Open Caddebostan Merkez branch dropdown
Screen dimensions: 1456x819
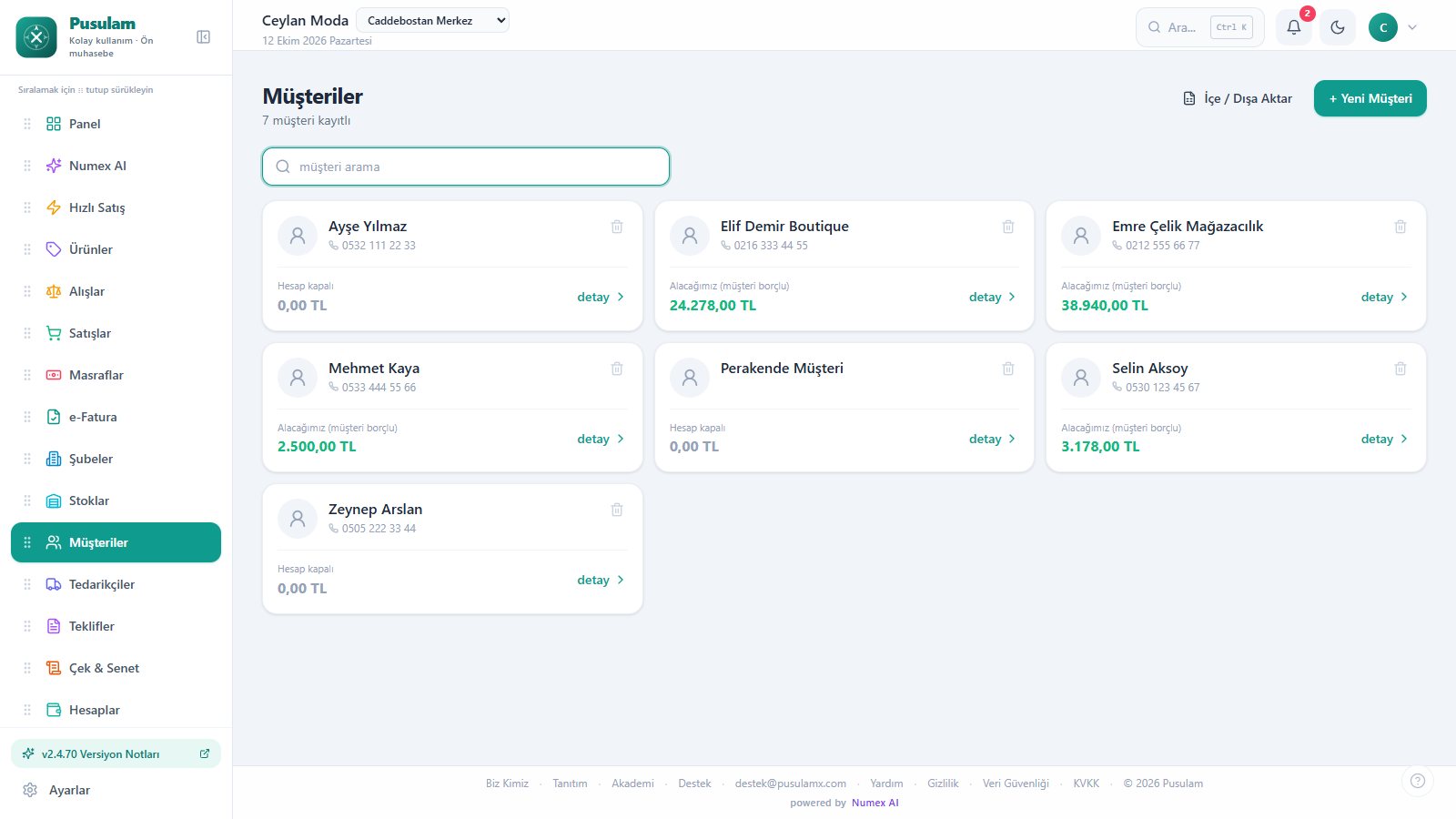click(x=432, y=20)
